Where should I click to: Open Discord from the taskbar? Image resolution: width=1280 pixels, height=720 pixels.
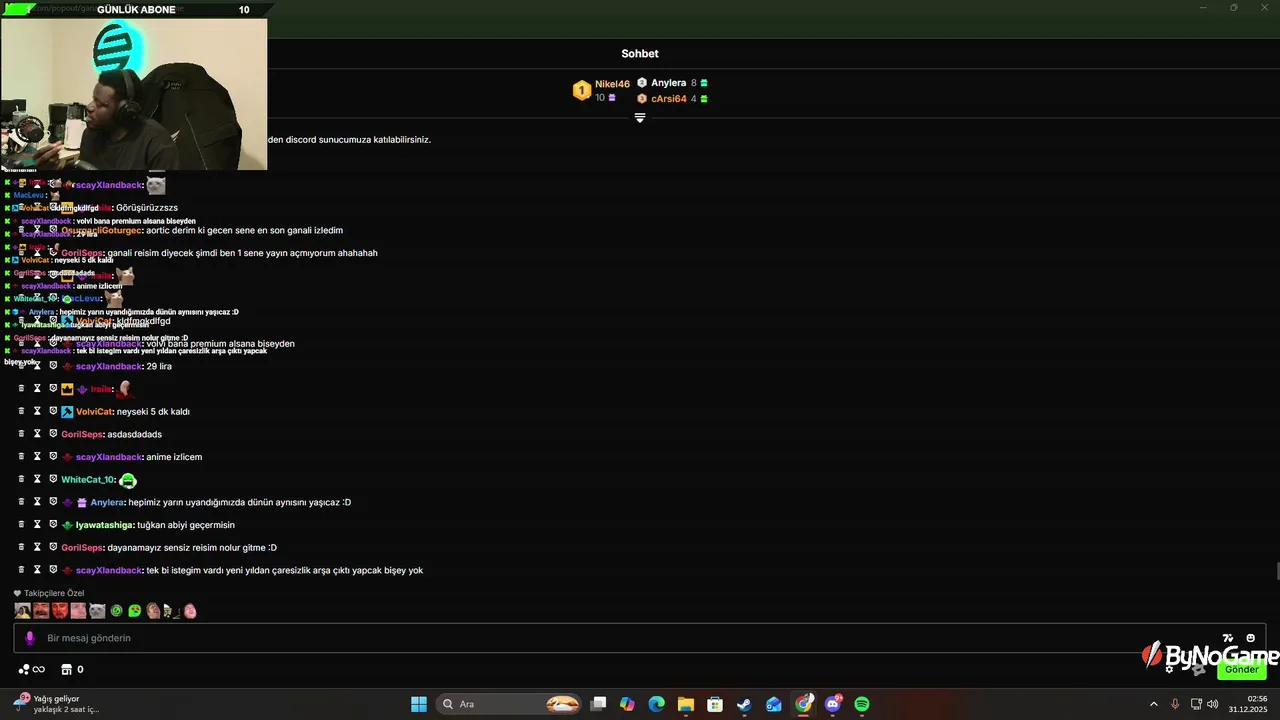[833, 704]
